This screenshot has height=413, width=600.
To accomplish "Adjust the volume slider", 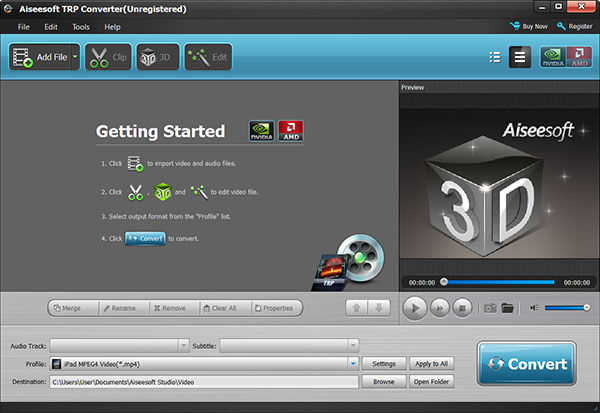I will [567, 308].
